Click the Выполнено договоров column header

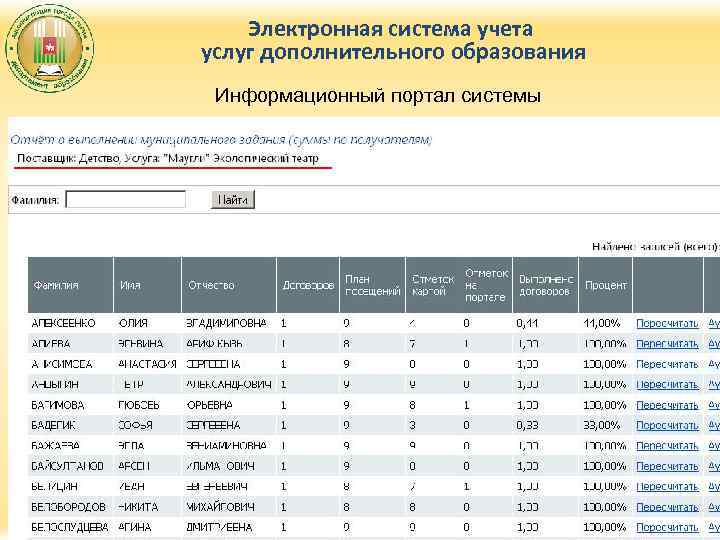point(546,285)
